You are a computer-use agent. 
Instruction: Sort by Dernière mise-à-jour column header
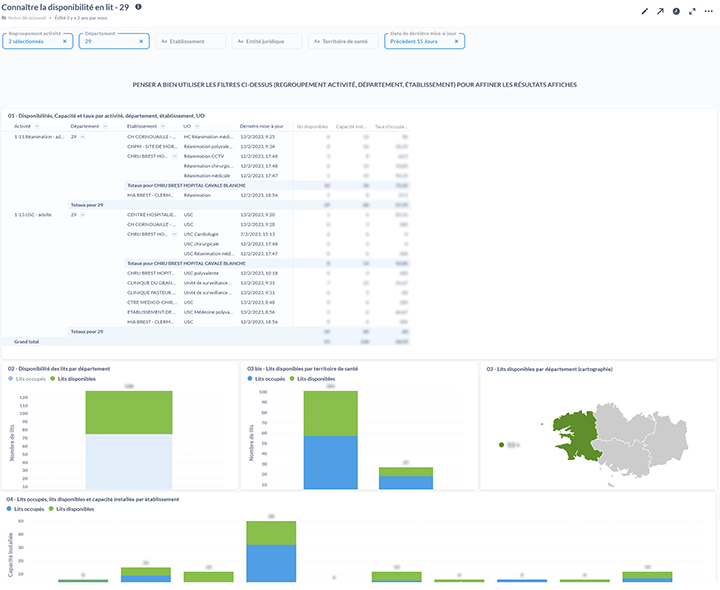pyautogui.click(x=262, y=127)
